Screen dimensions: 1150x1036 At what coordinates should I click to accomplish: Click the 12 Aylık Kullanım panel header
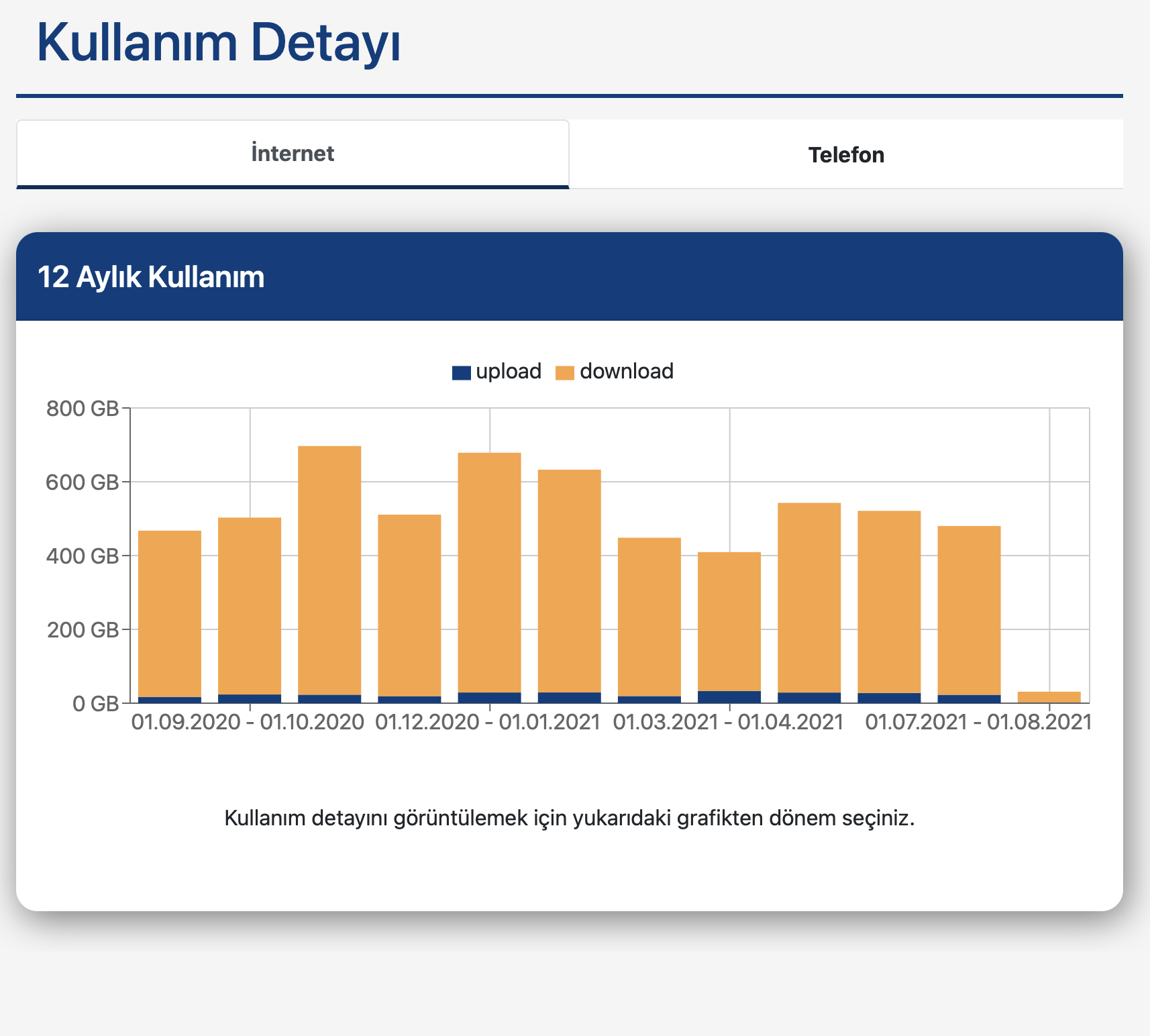pyautogui.click(x=570, y=276)
